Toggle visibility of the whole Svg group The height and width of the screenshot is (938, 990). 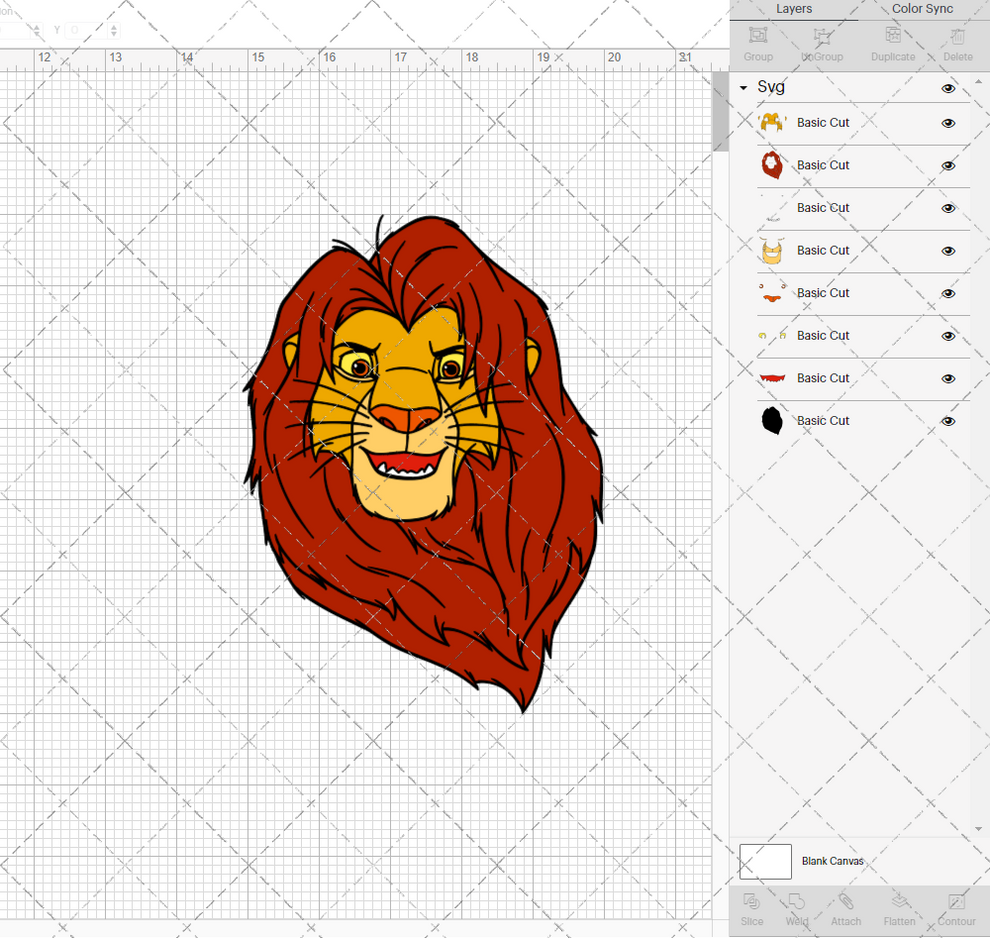[x=947, y=88]
